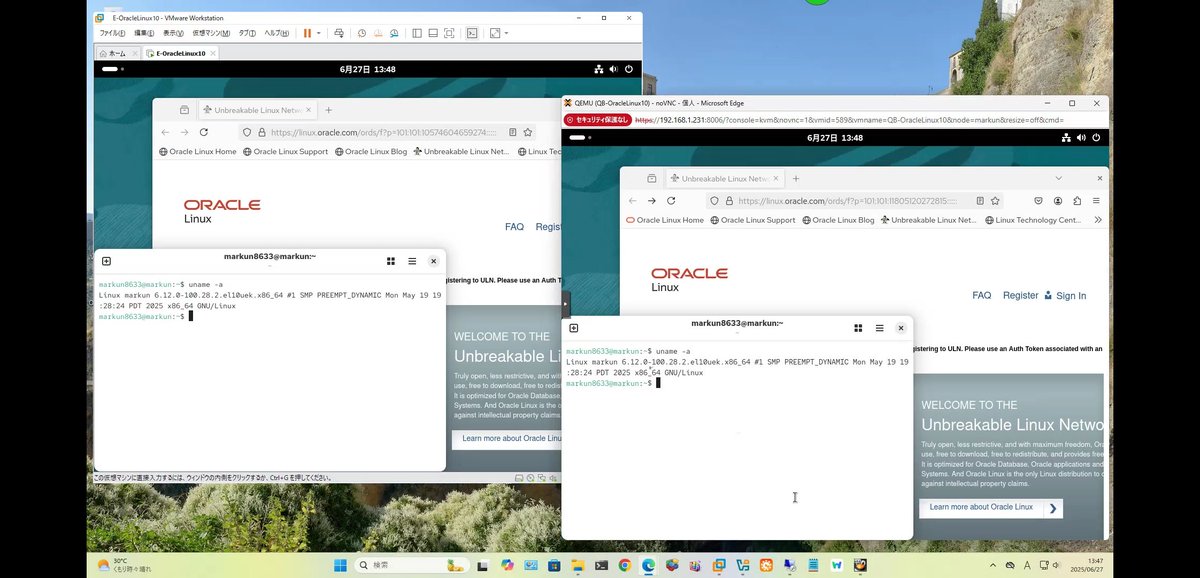Click the power icon in noVNC guest top bar
Viewport: 1200px width, 578px height.
click(x=1098, y=137)
